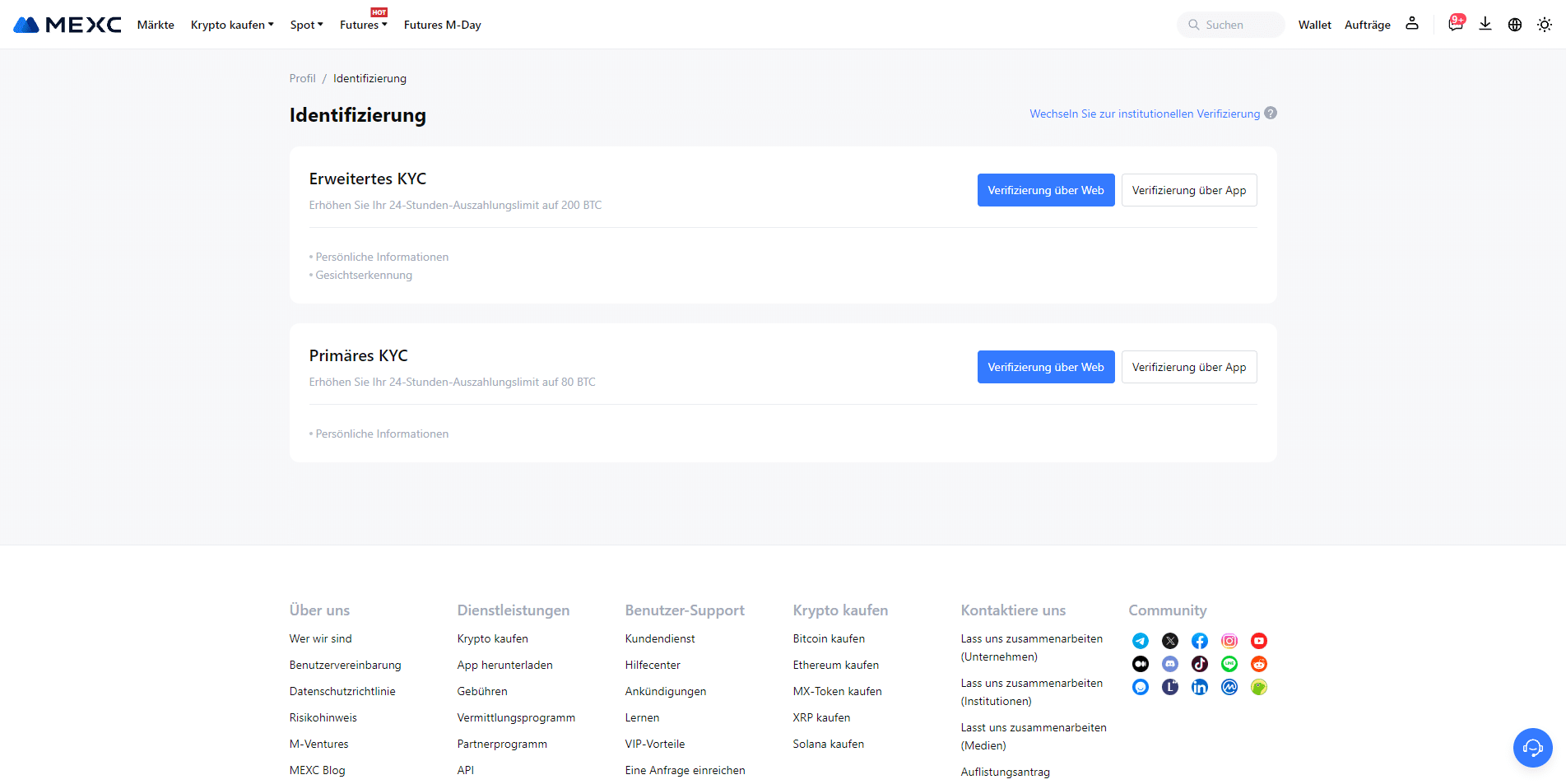Start Erweitertes KYC Verifizierung über Web
Screen dimensions: 1566x784
[1046, 190]
